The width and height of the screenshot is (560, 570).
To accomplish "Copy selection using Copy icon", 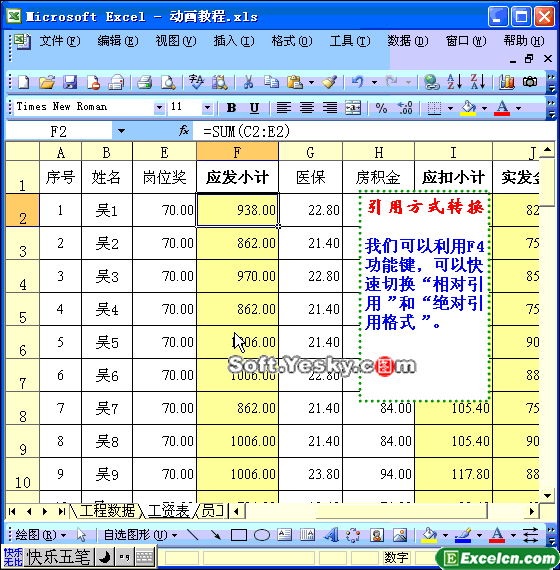I will [x=271, y=82].
